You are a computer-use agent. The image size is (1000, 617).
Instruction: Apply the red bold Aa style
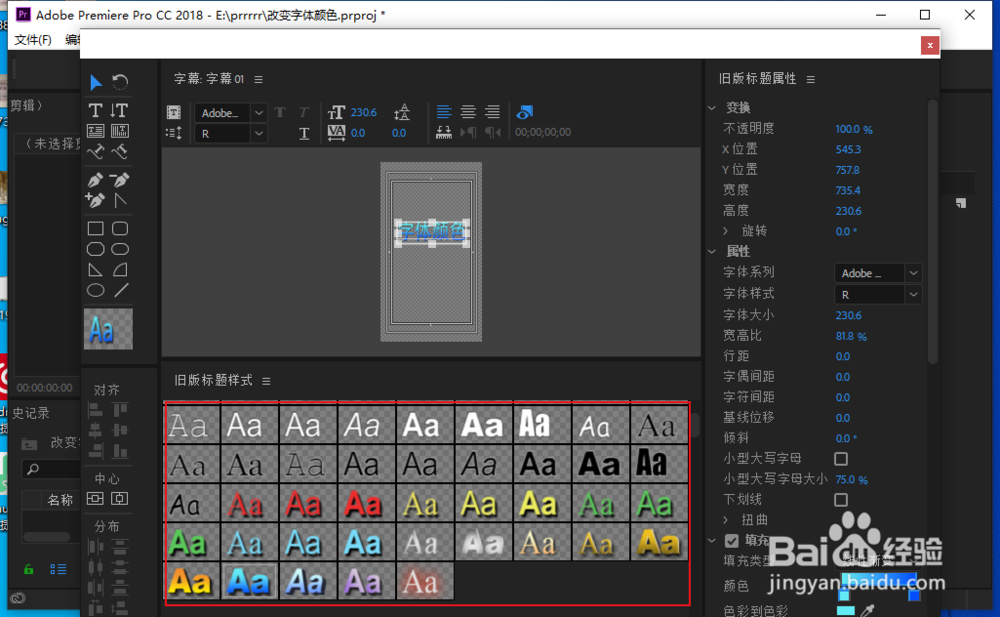[362, 505]
